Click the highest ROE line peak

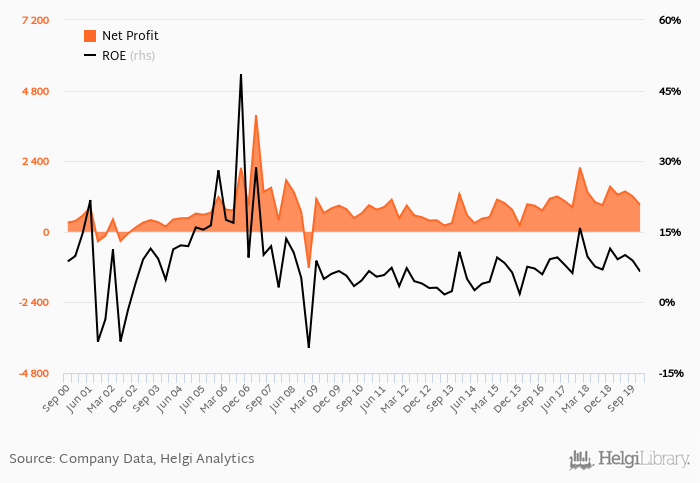pyautogui.click(x=241, y=75)
